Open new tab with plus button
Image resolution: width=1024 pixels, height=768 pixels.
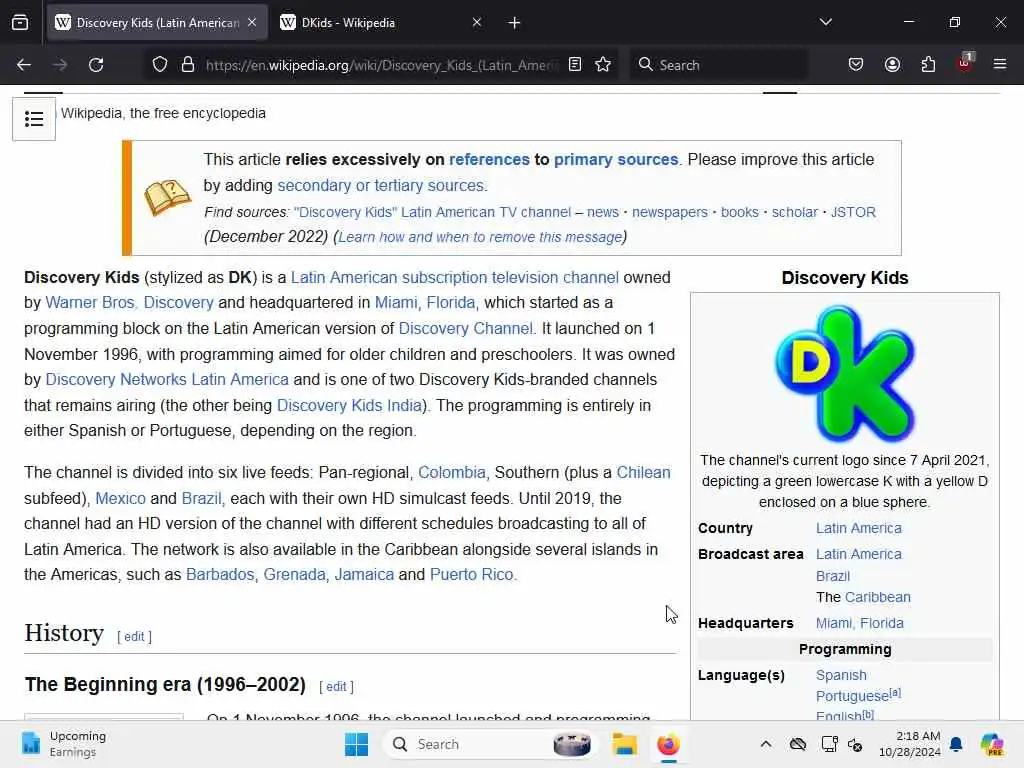point(515,23)
